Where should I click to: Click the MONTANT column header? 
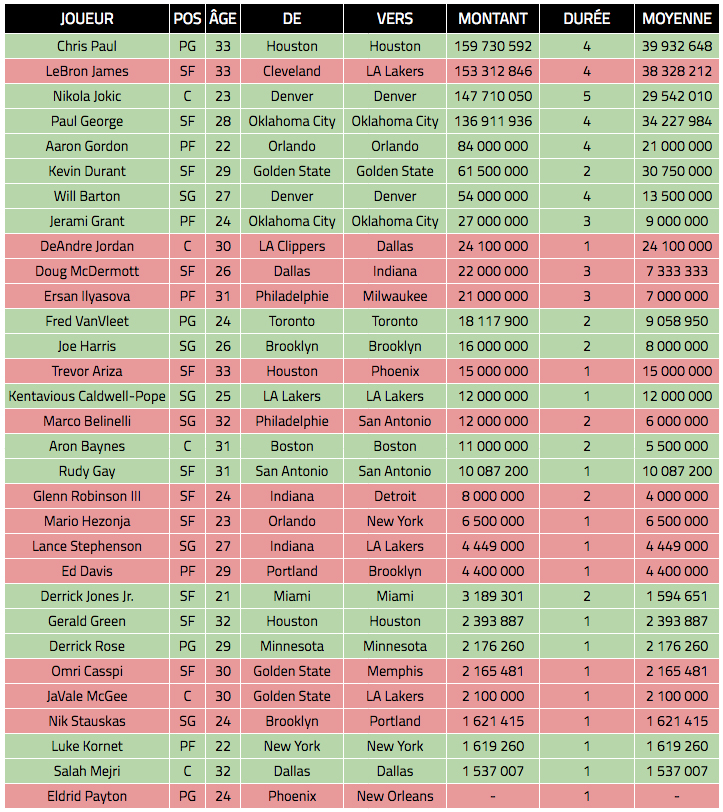click(493, 19)
